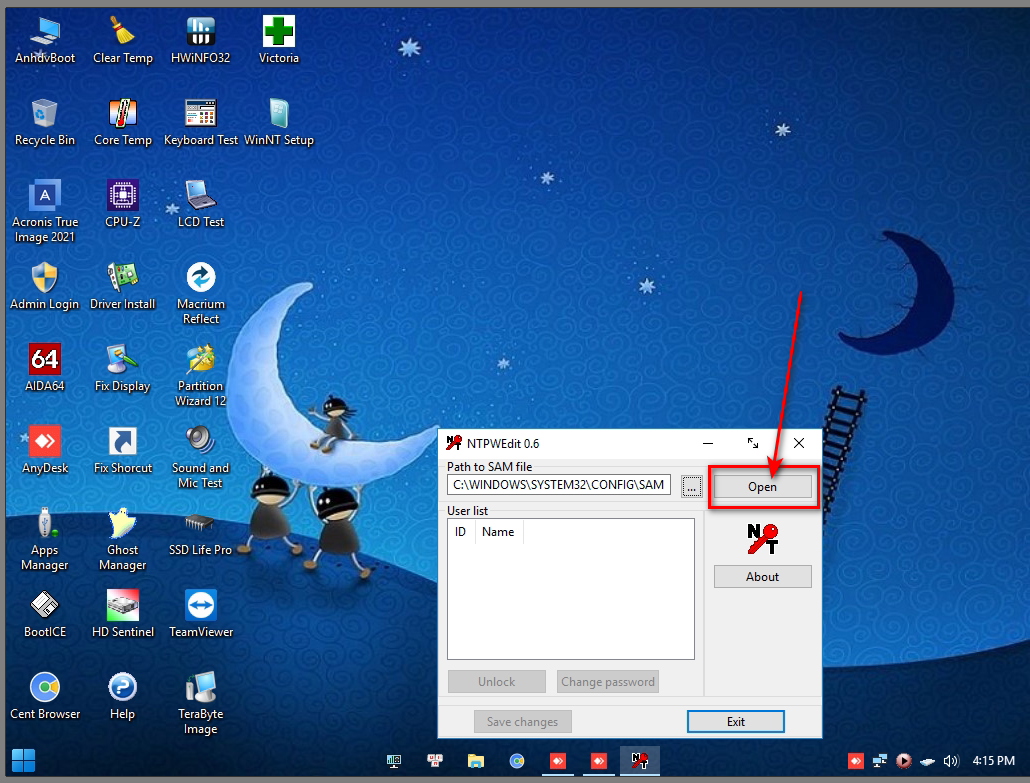
Task: Click the AnyDesk icon in system tray
Action: [856, 761]
